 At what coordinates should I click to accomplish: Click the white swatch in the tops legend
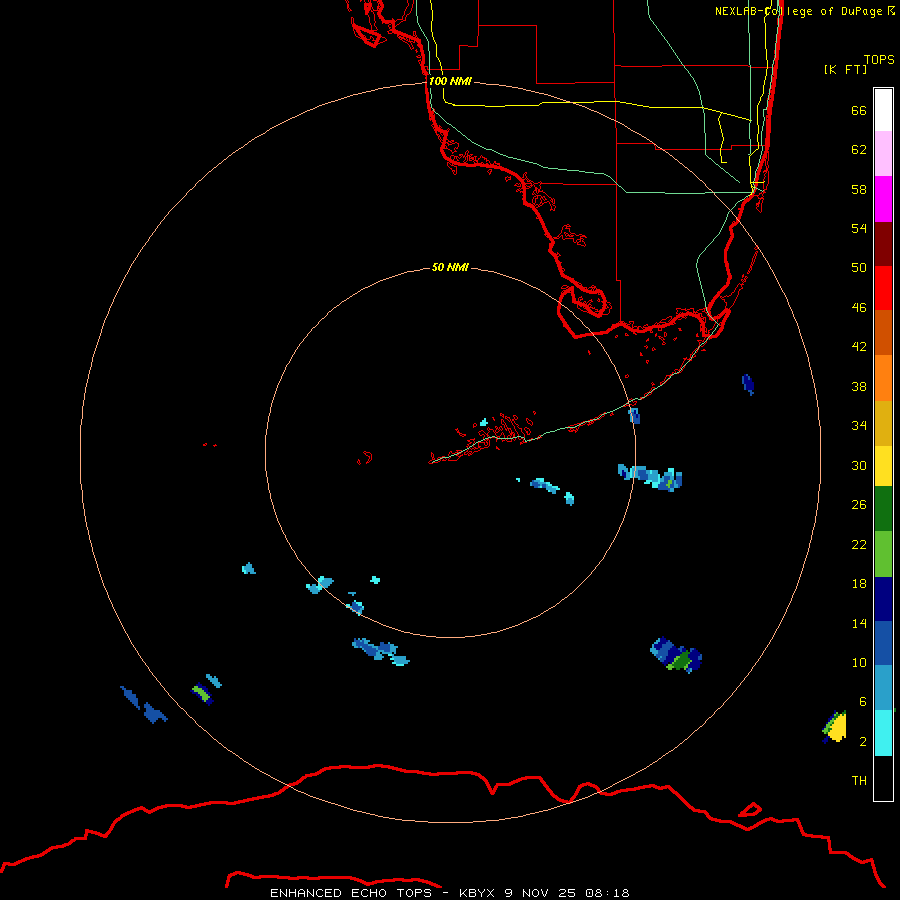pos(883,110)
